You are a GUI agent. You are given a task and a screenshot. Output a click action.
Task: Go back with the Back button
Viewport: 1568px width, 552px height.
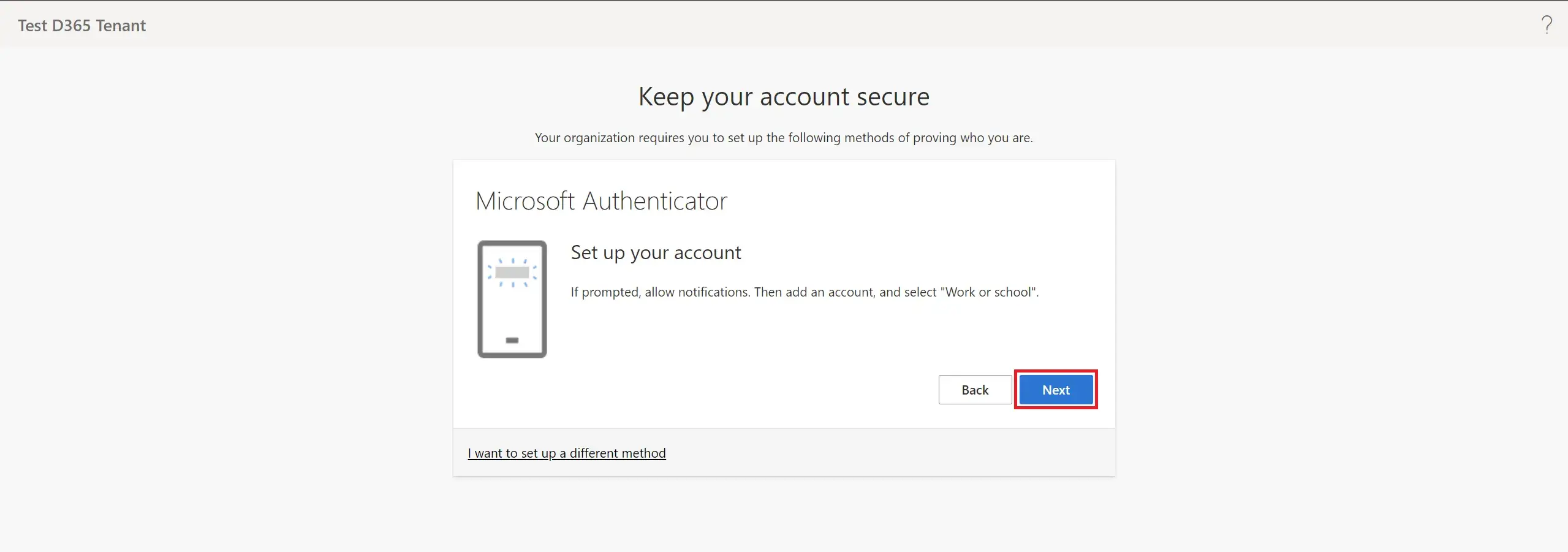[975, 390]
